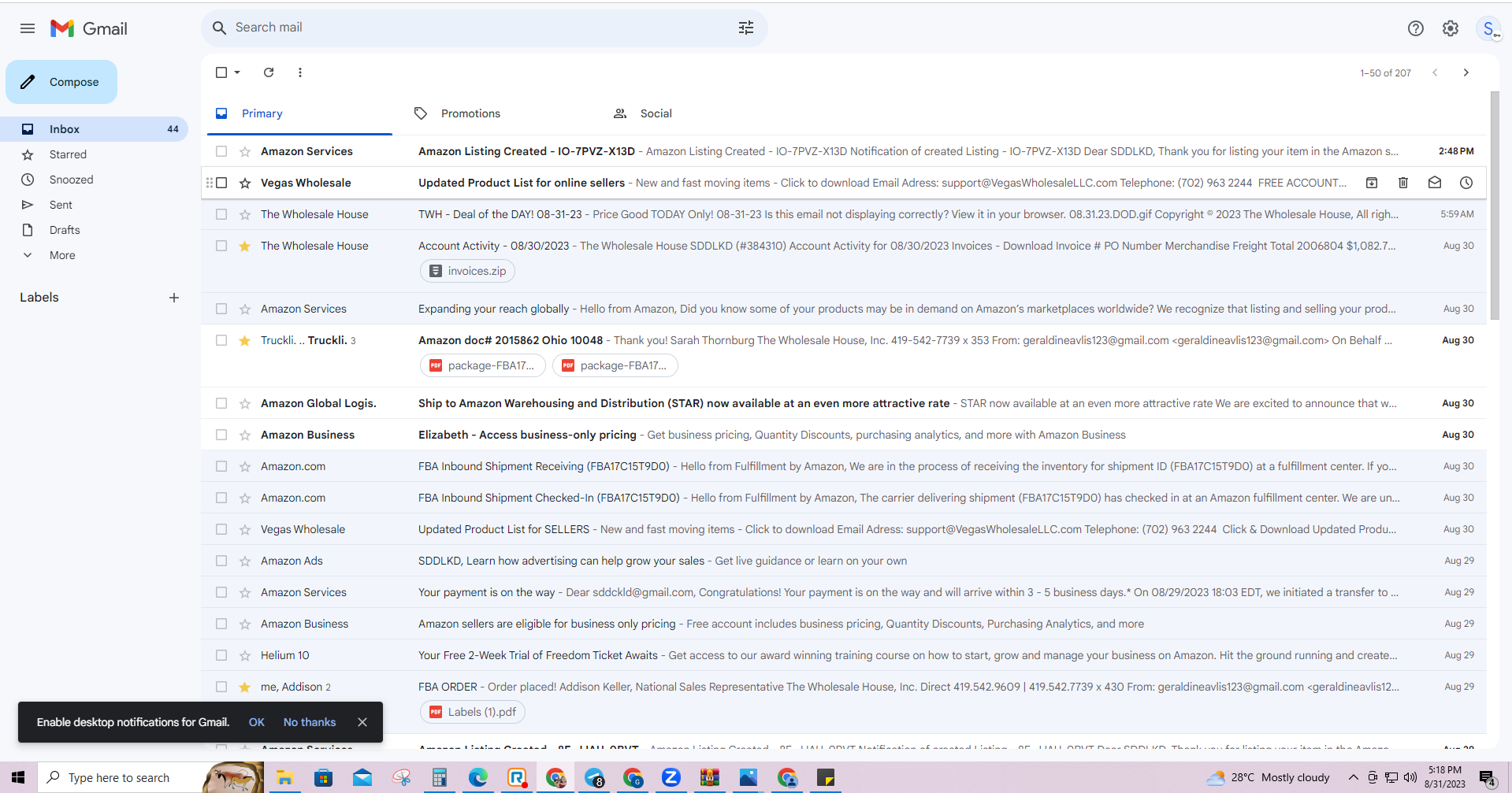Open File Explorer from the taskbar

pyautogui.click(x=284, y=778)
